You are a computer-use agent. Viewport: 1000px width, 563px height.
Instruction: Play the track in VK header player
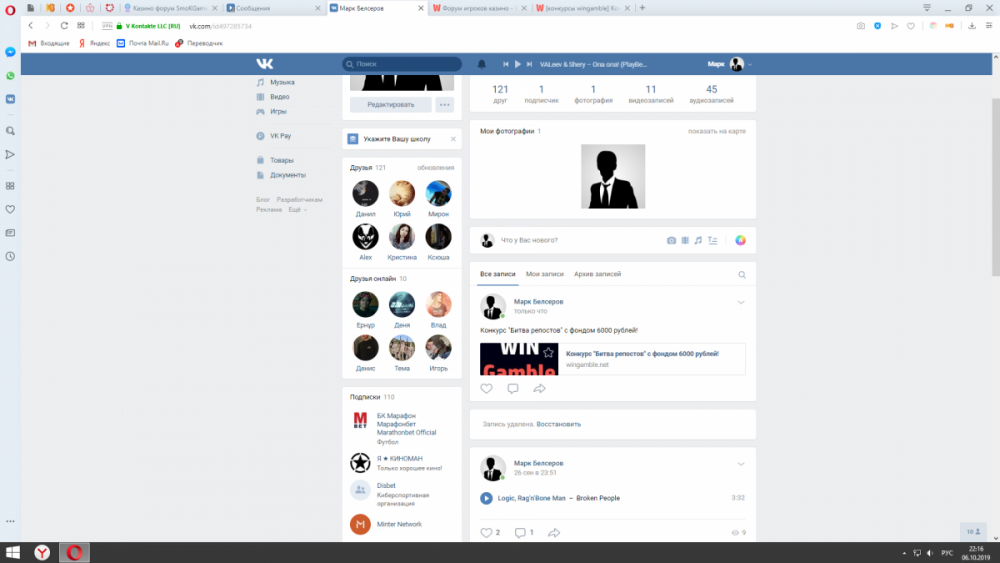(x=517, y=64)
